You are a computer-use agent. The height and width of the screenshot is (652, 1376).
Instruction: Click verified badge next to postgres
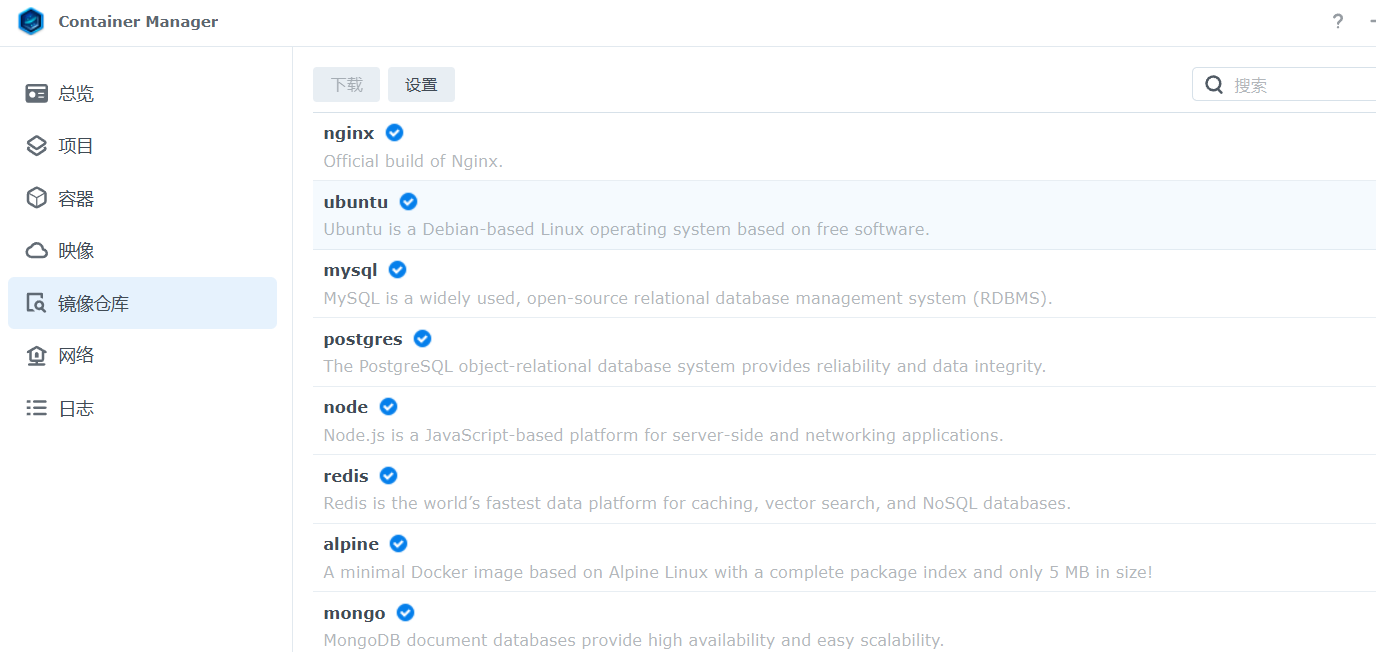point(422,338)
